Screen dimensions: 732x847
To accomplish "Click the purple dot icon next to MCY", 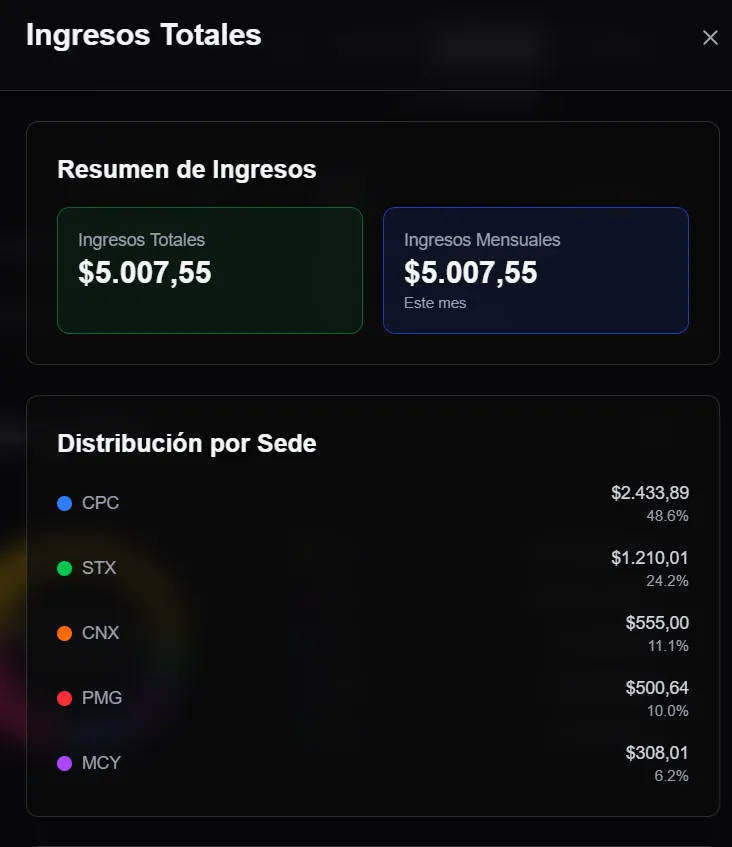I will tap(62, 763).
